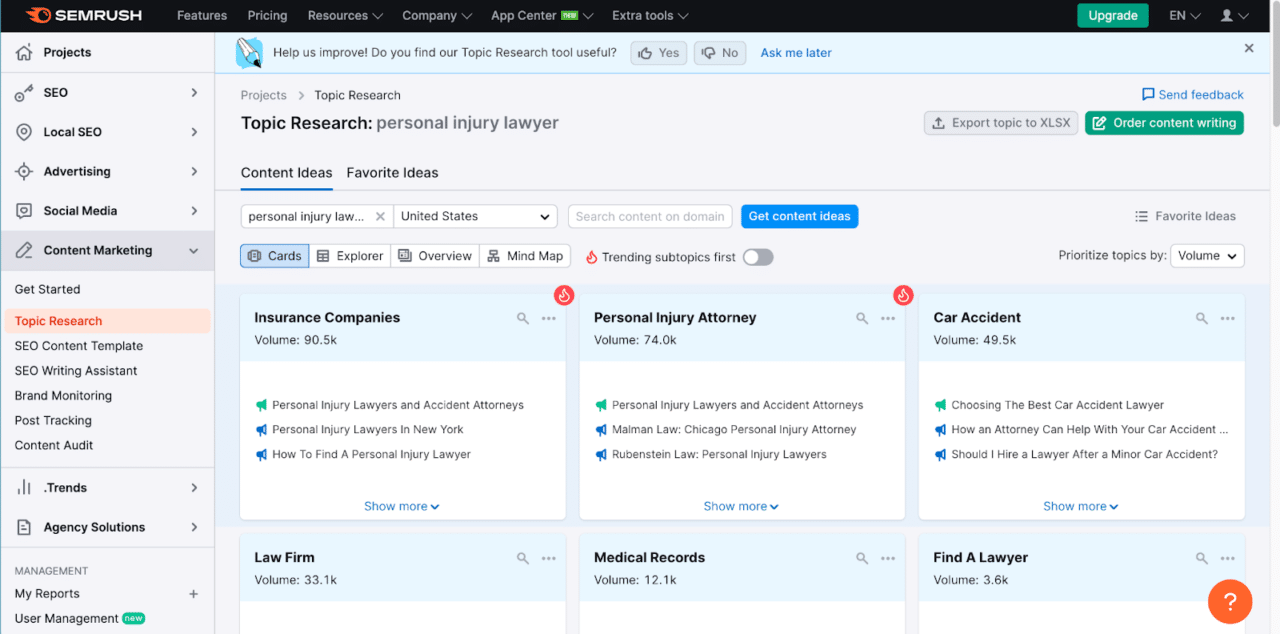Clear the personal injury lawyer topic field

pos(380,216)
